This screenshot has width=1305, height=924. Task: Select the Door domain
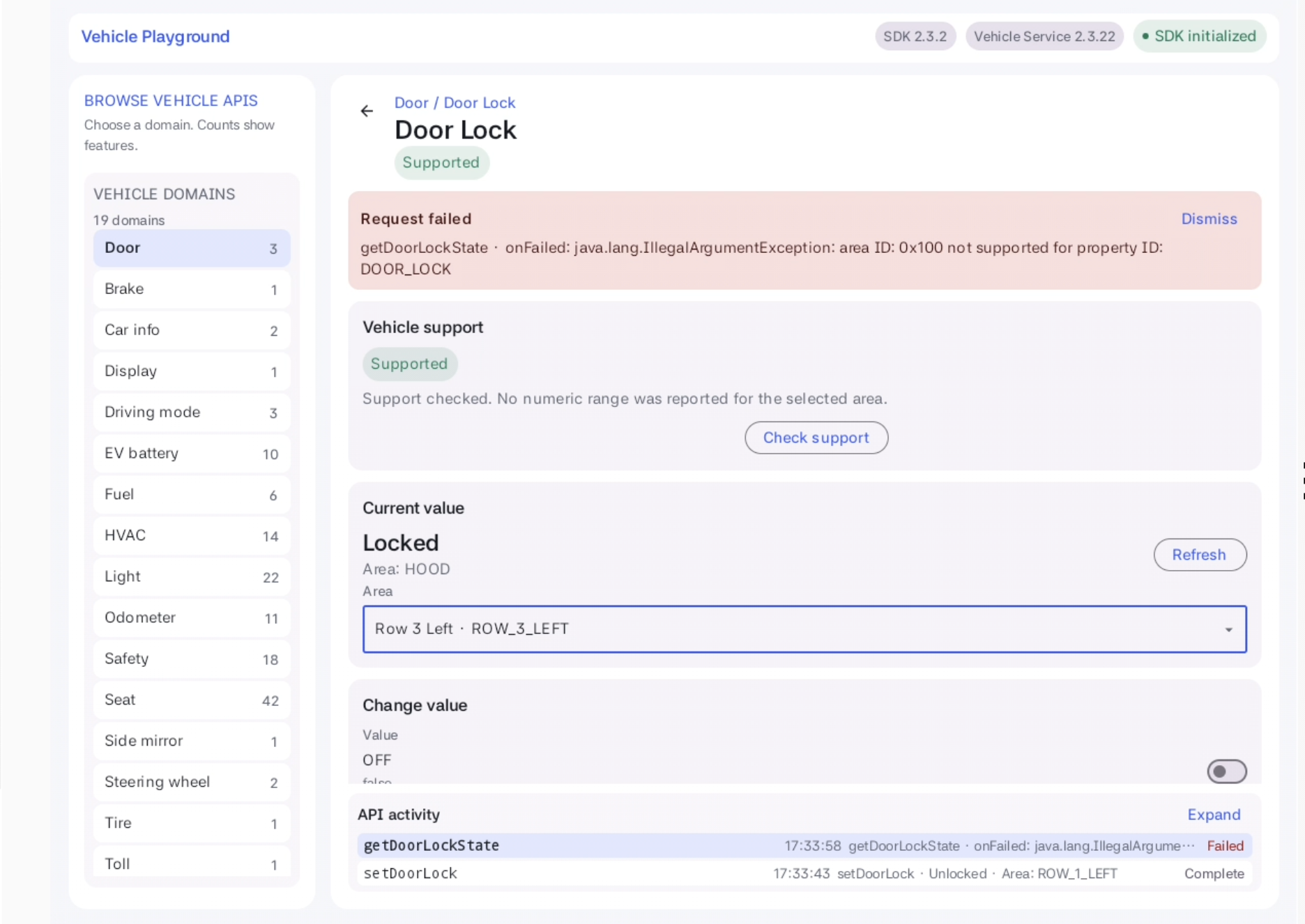(x=192, y=248)
